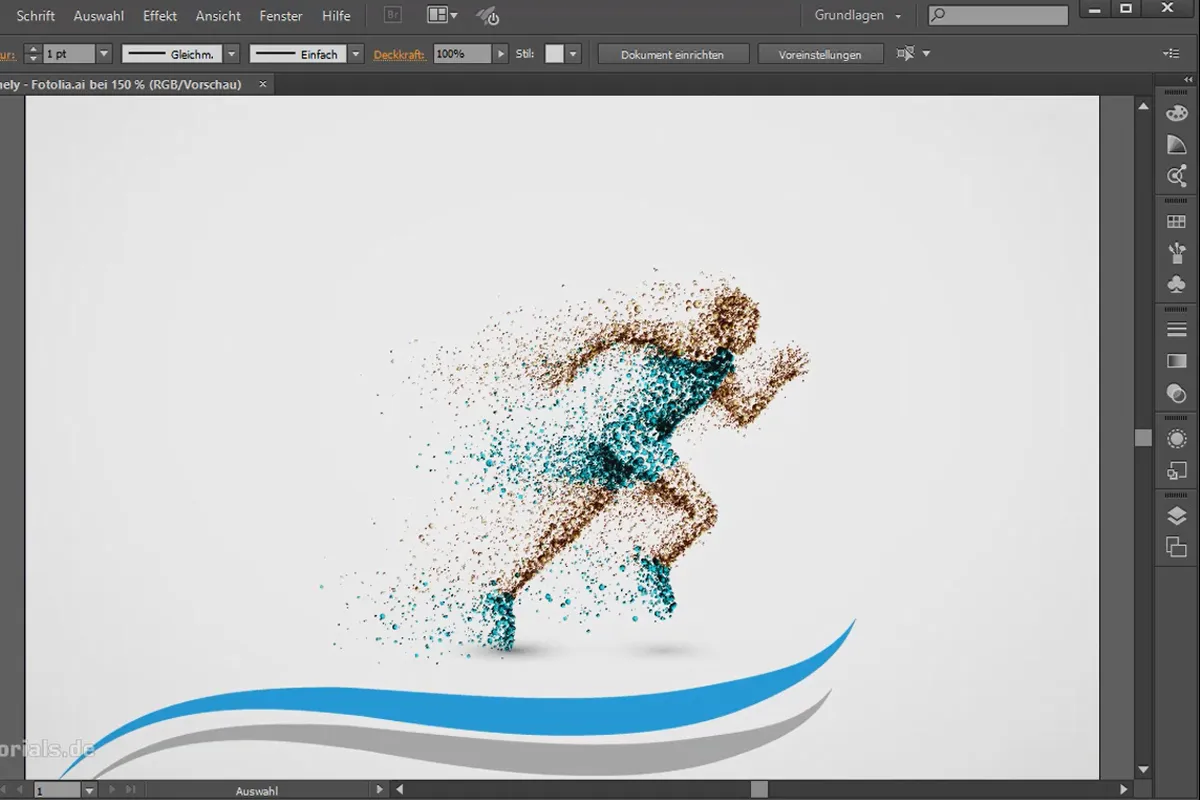Click the Arrange Documents dropdown arrow

(454, 16)
